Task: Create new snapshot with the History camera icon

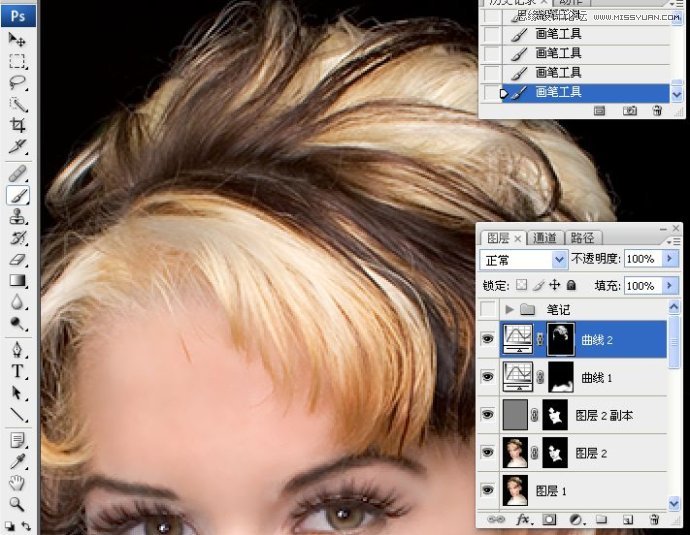Action: [x=629, y=111]
